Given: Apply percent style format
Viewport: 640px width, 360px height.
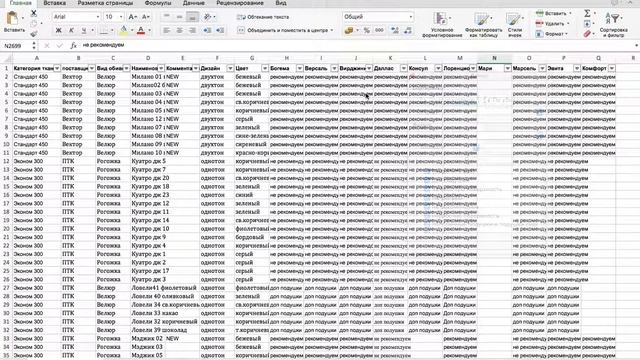Looking at the screenshot, I should pyautogui.click(x=367, y=31).
